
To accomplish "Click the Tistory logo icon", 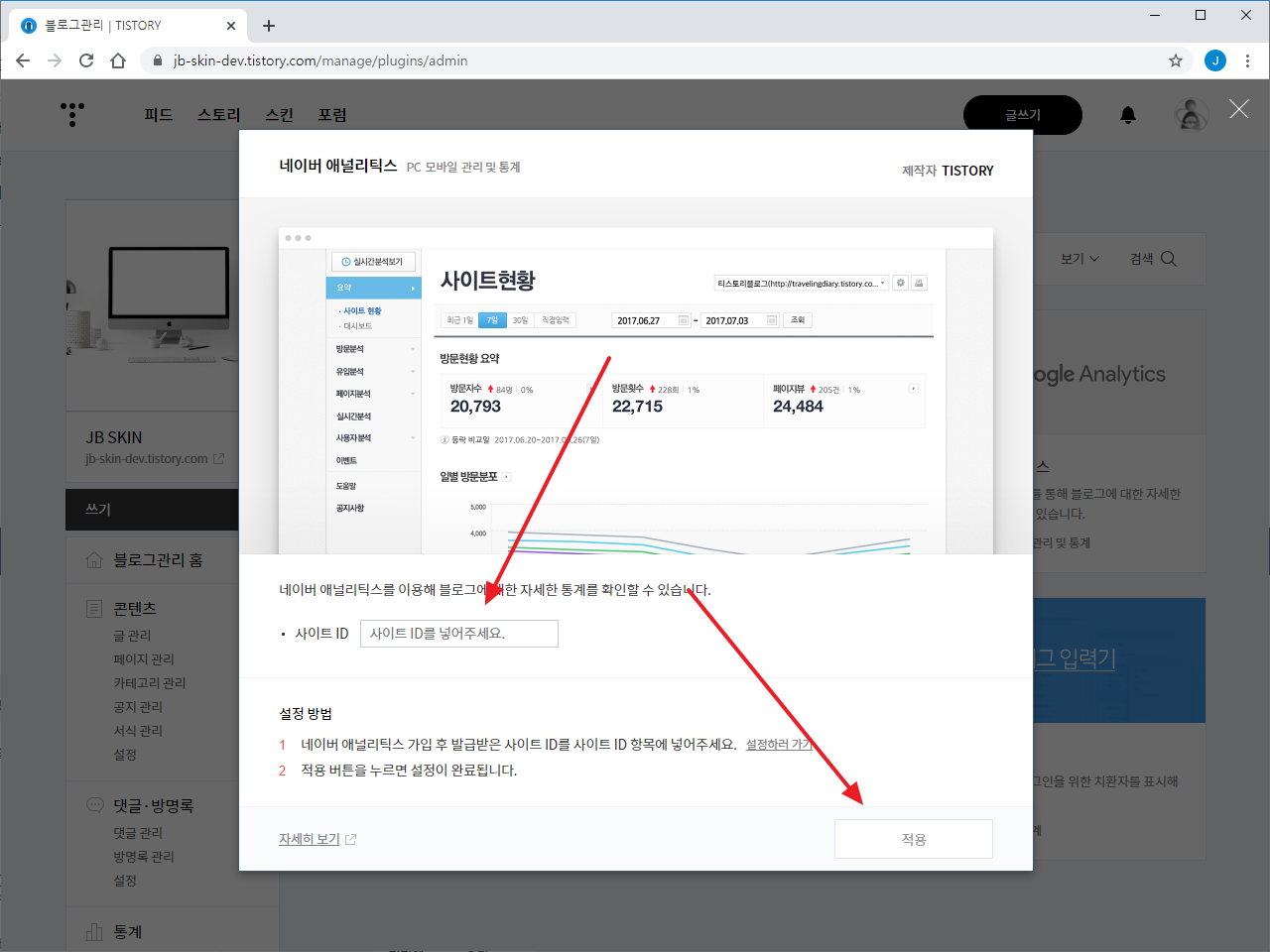I will 72,115.
